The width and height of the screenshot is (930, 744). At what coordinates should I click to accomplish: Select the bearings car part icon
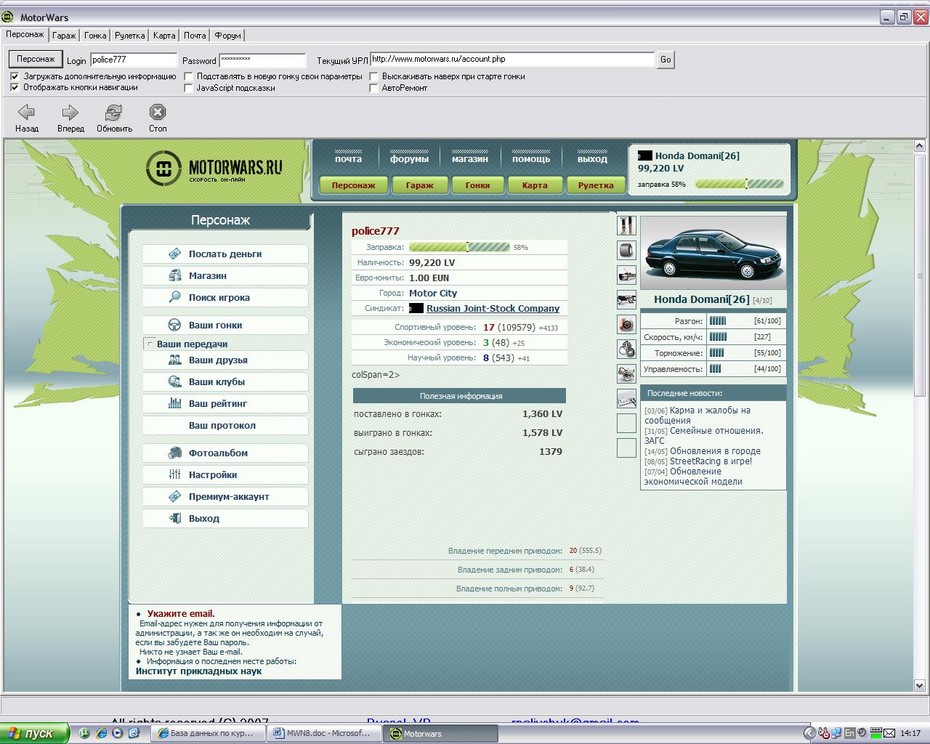626,349
